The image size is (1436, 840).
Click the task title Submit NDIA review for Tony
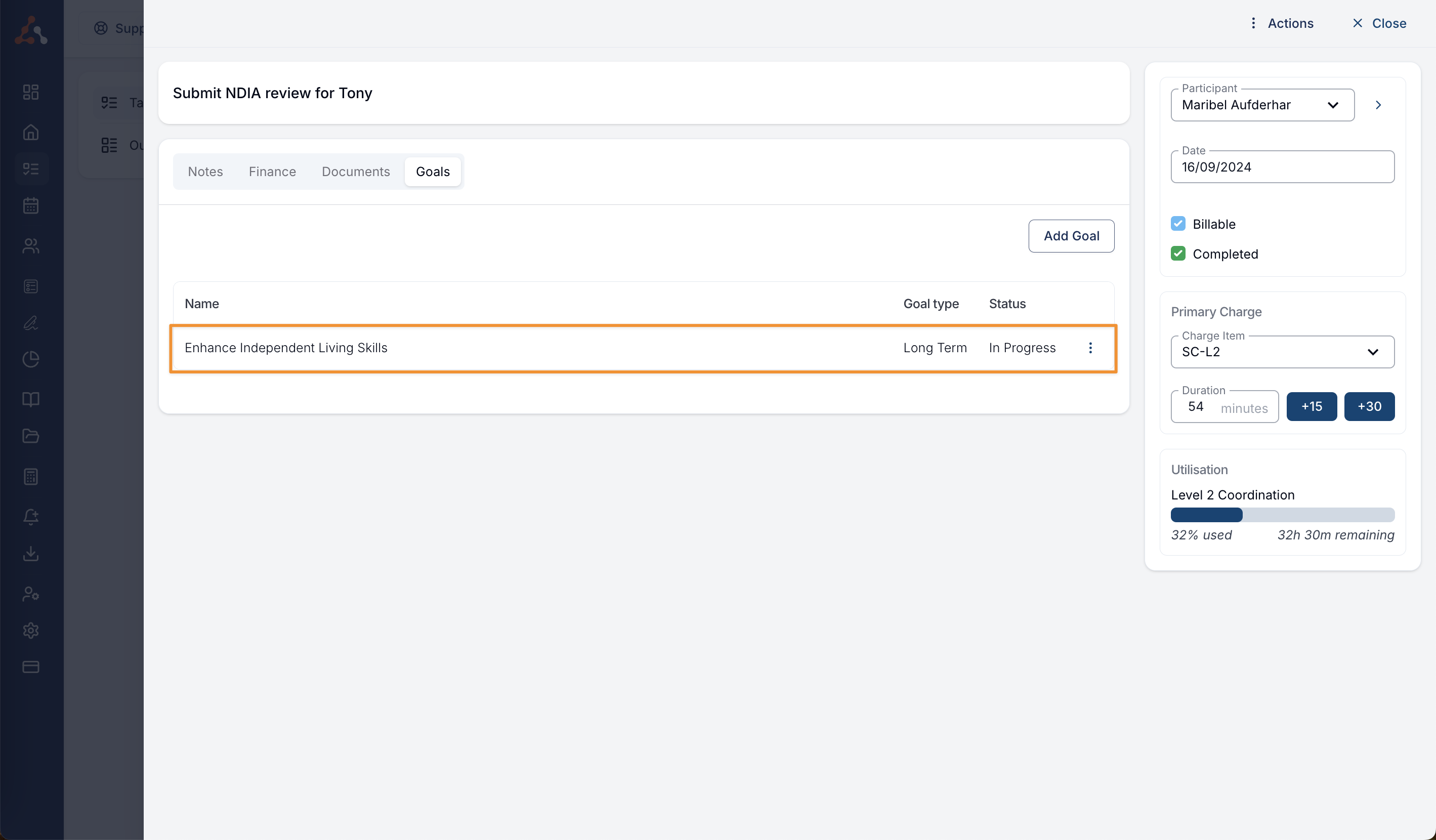272,93
